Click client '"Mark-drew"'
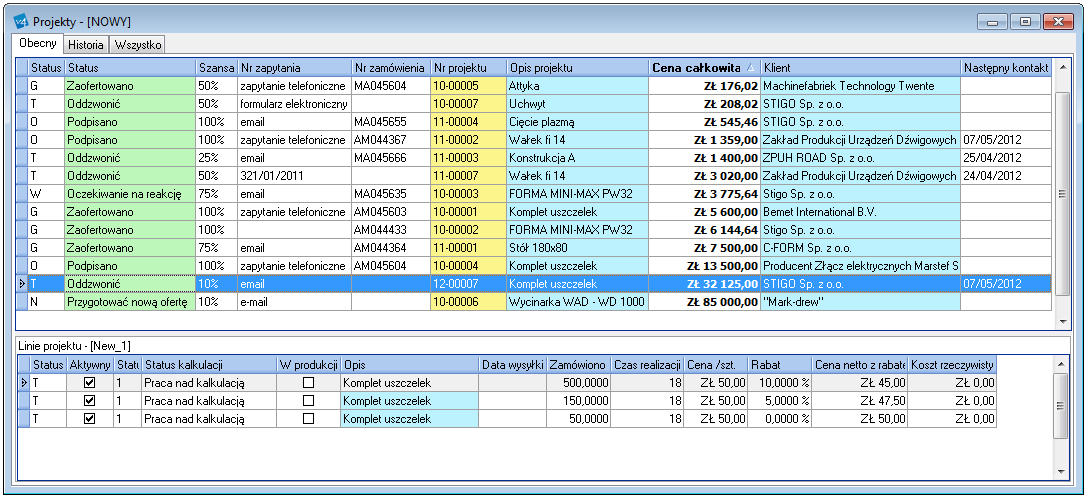The width and height of the screenshot is (1088, 499). click(860, 302)
